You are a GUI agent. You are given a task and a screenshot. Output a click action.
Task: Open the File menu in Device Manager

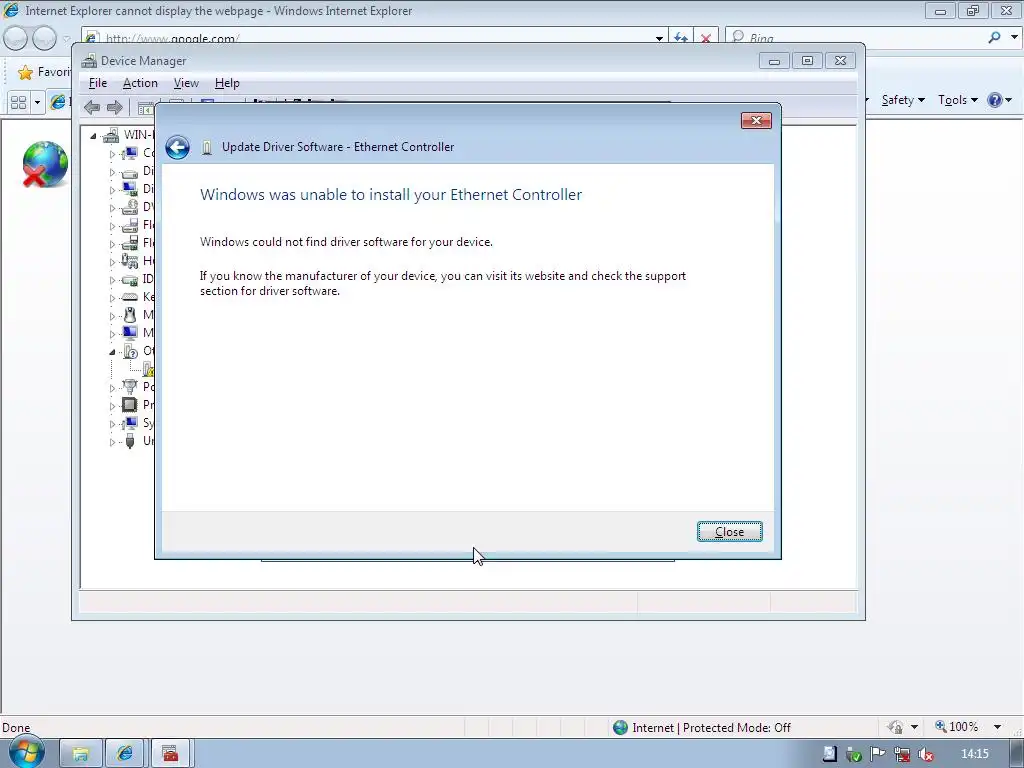[98, 83]
